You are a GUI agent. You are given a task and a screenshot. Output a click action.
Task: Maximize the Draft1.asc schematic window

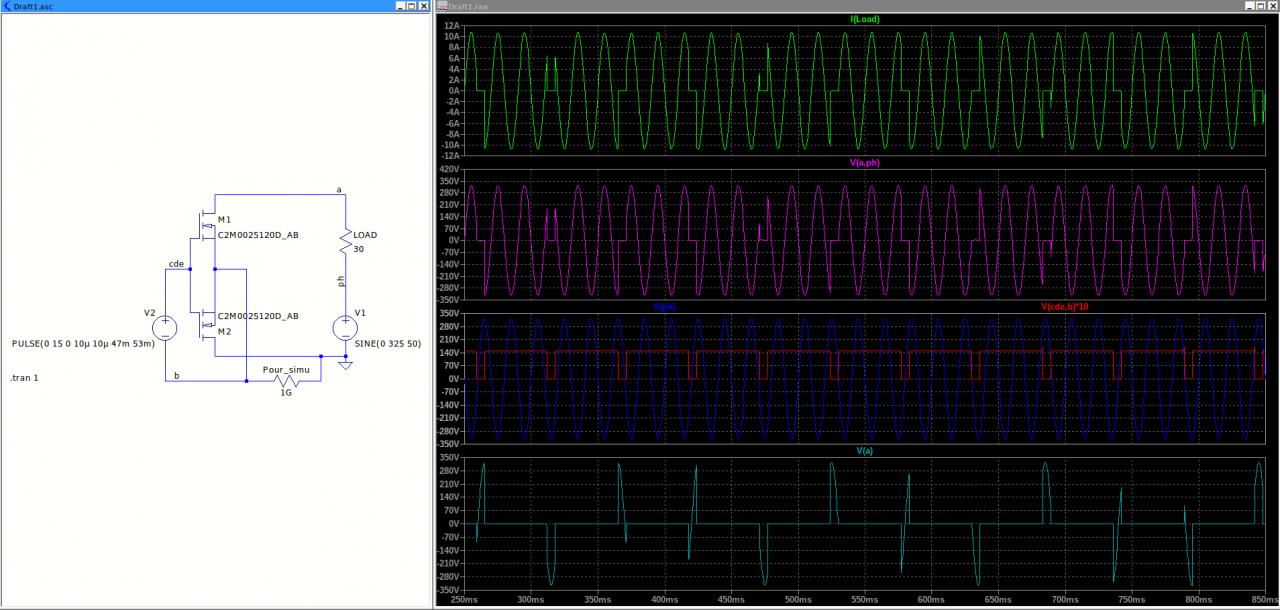411,6
